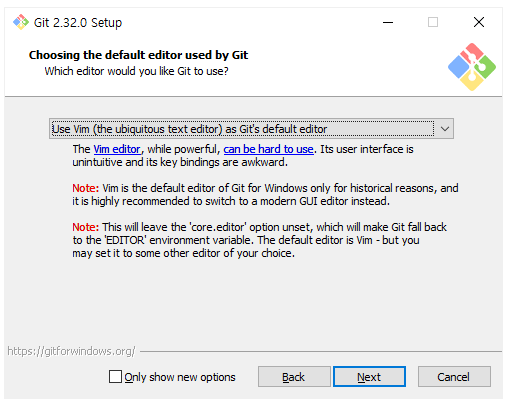
Task: Click 'Git 2.32.0 Setup' title text
Action: [78, 23]
